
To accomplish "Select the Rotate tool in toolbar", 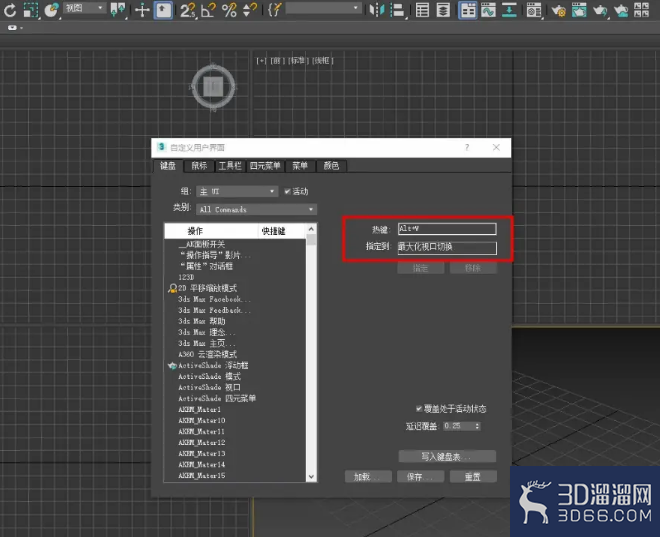I will point(10,10).
